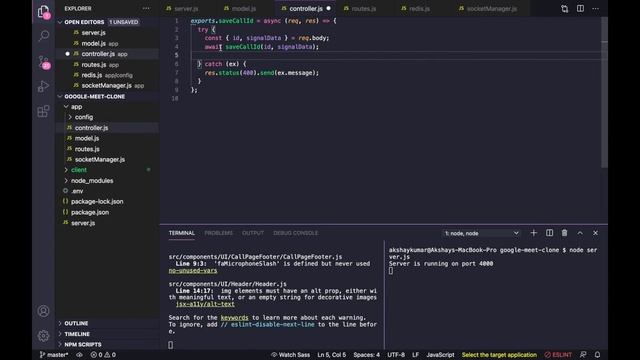
Task: Click Select the target application
Action: tap(499, 355)
